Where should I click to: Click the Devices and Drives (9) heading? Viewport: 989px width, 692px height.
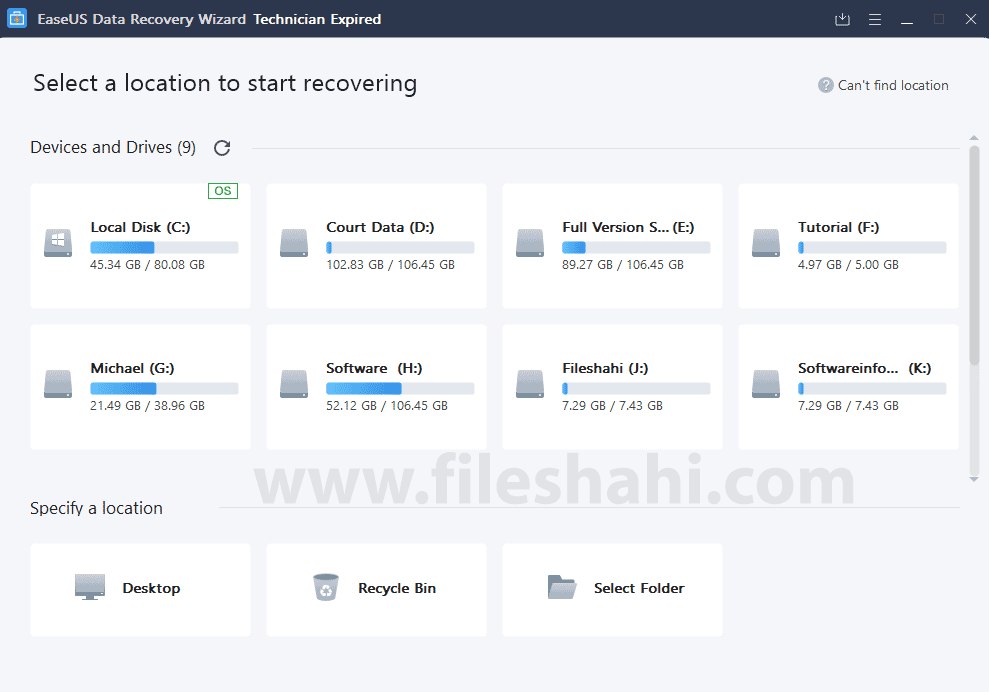[x=113, y=148]
